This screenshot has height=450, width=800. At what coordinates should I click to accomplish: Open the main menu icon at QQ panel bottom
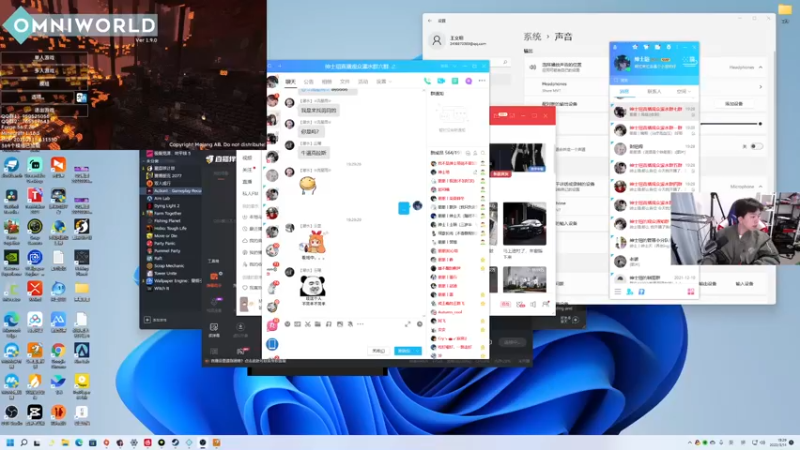(x=618, y=292)
